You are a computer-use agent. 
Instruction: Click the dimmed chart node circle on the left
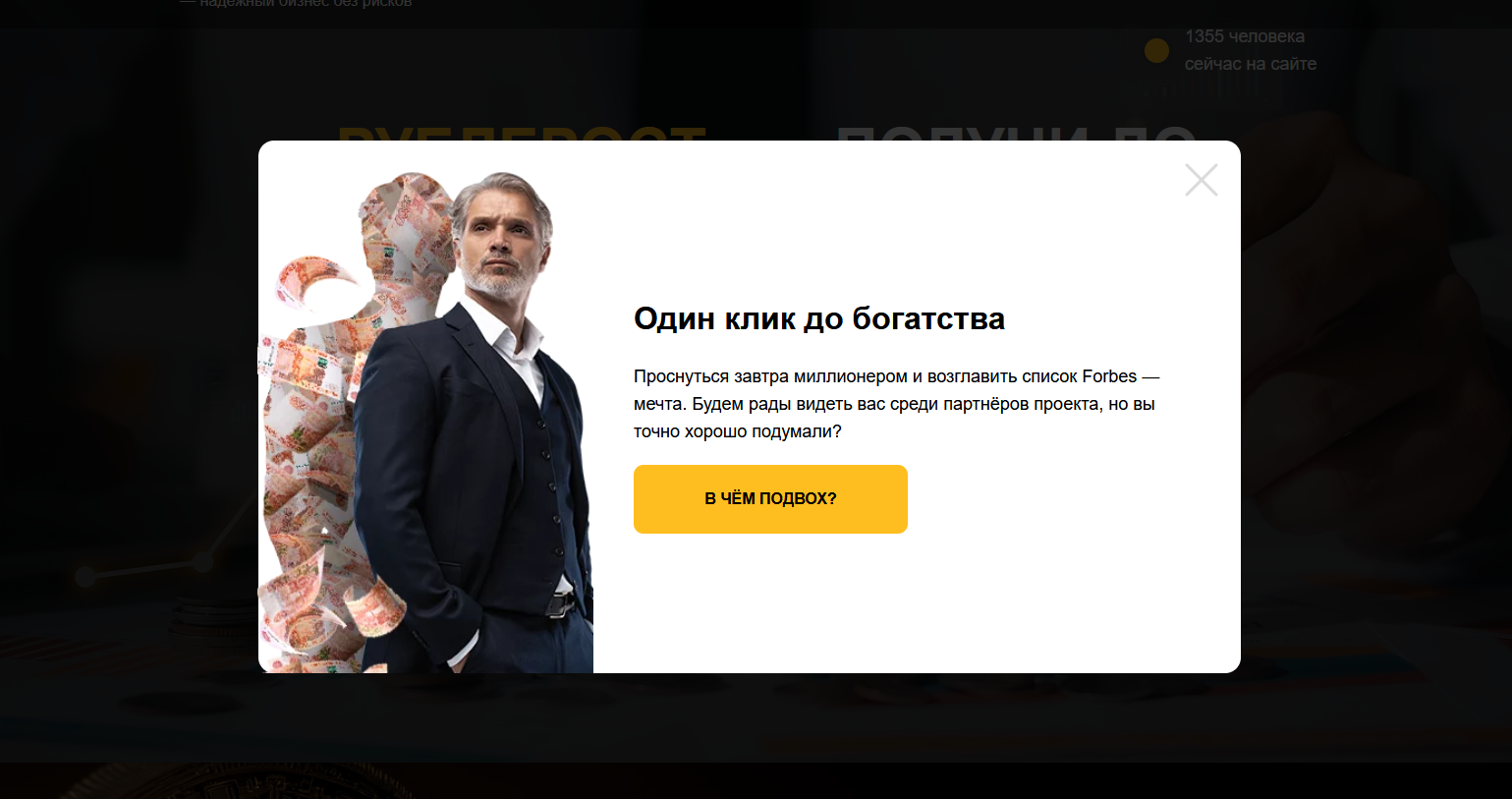85,576
